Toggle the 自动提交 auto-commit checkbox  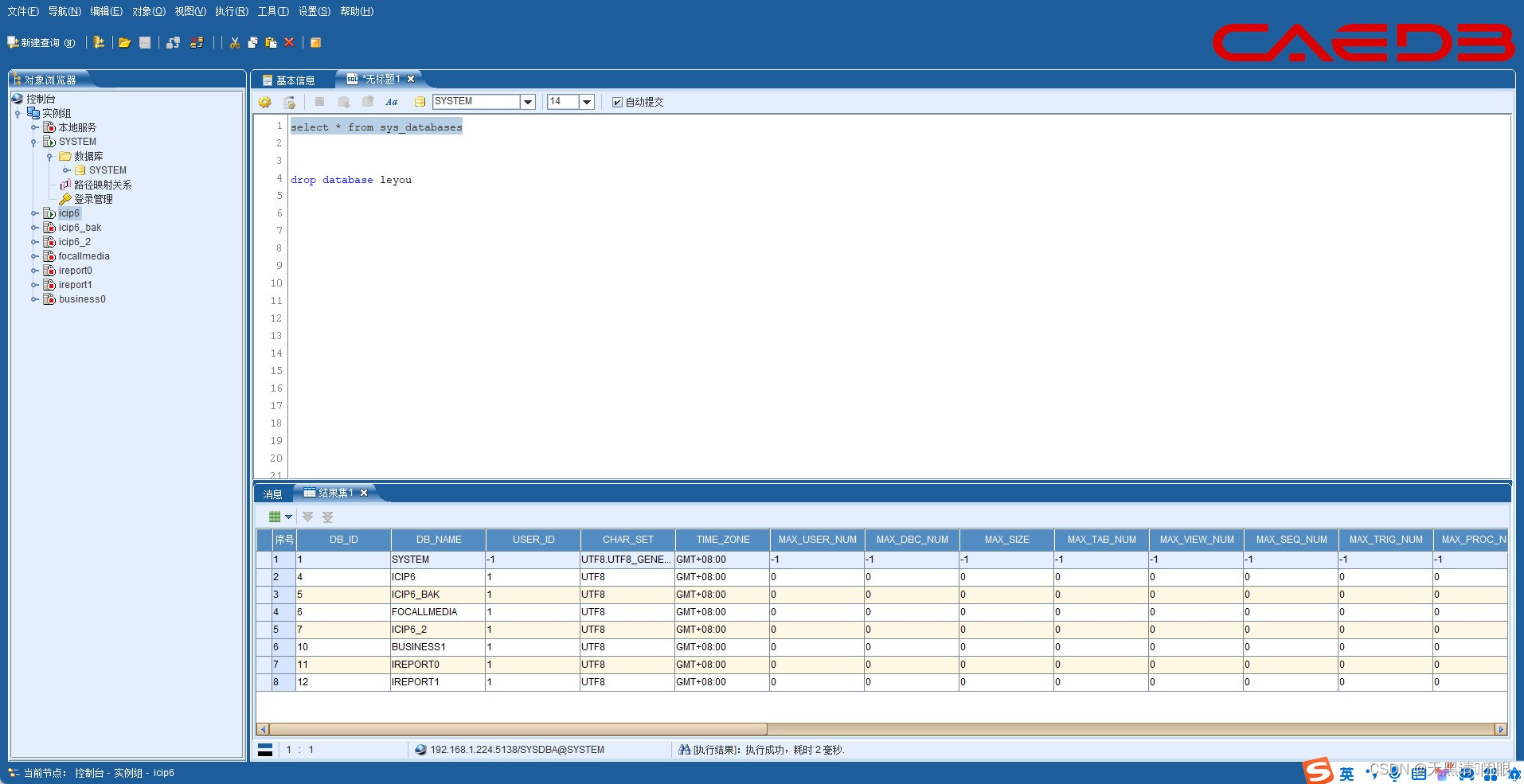pos(617,102)
